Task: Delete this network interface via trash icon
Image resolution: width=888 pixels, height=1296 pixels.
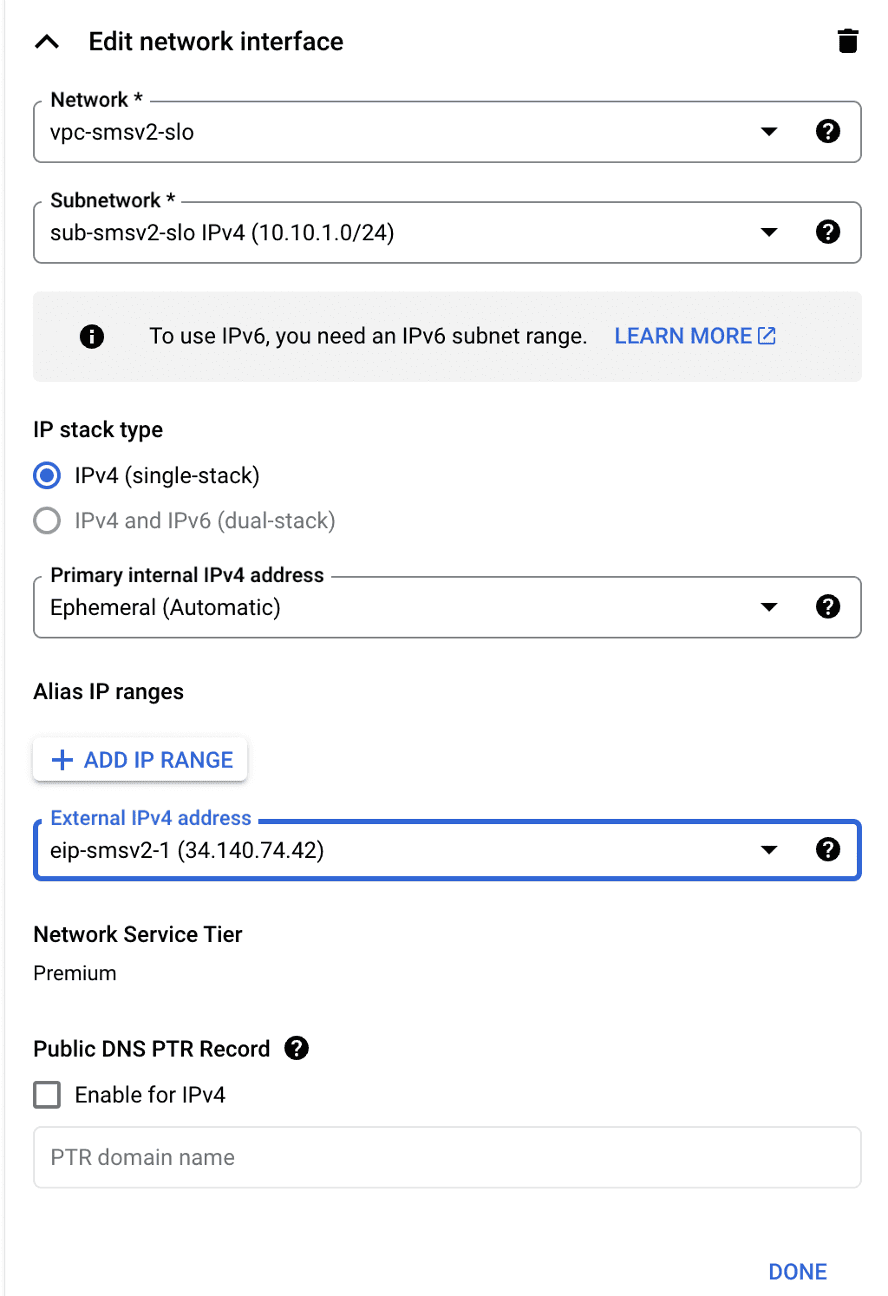Action: click(847, 41)
